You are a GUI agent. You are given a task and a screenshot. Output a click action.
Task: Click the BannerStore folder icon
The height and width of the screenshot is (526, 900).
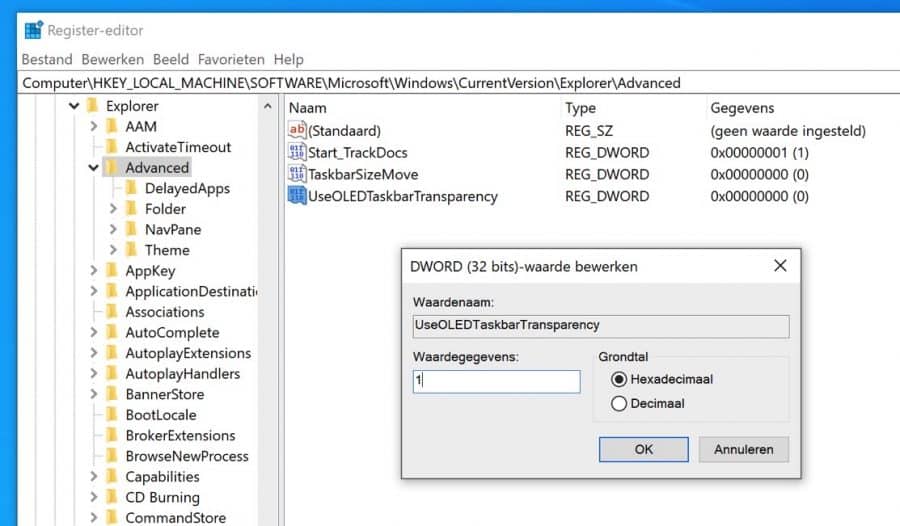(112, 394)
